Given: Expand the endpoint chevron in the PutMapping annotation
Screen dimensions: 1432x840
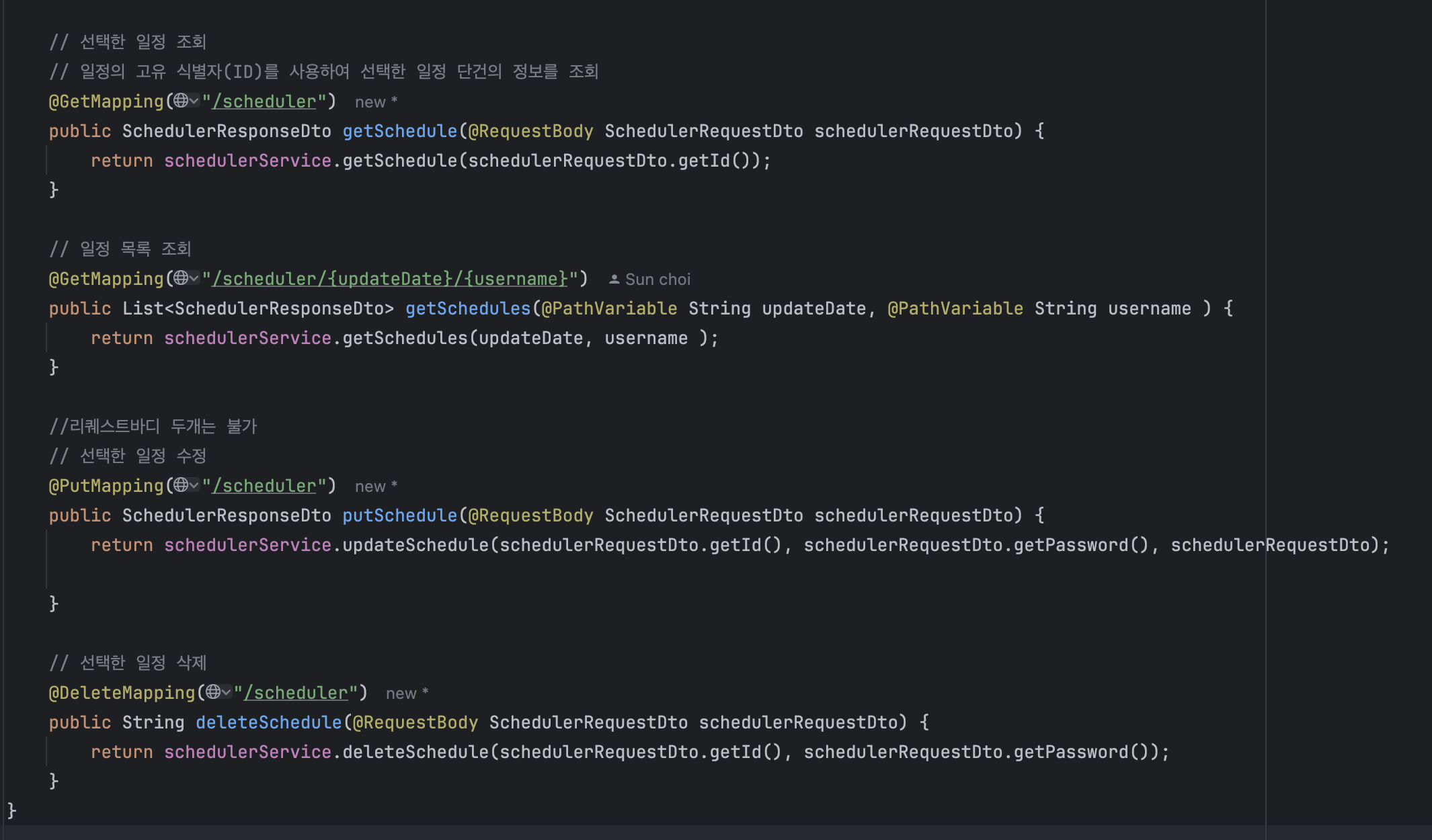Looking at the screenshot, I should click(194, 485).
